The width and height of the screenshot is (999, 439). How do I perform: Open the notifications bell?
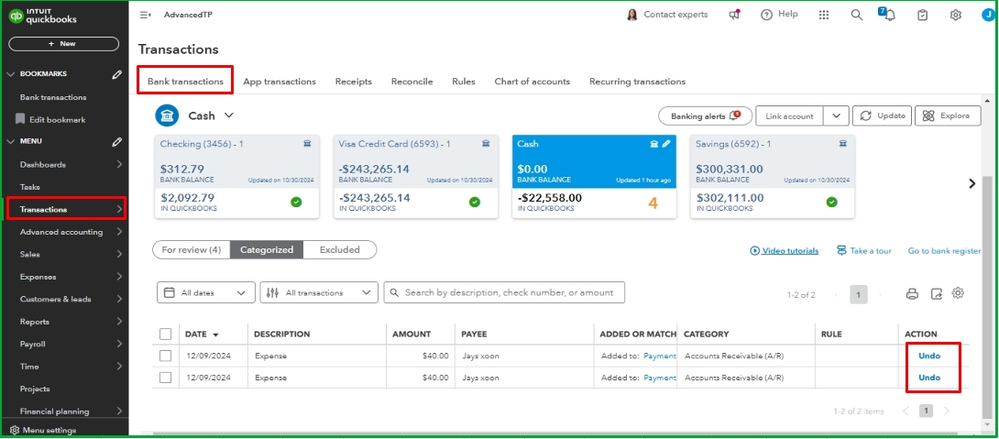click(889, 15)
